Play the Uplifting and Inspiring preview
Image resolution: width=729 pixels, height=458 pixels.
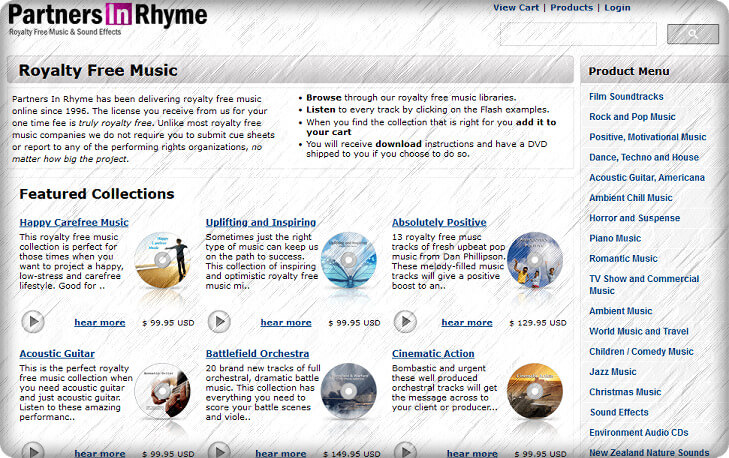pos(219,322)
